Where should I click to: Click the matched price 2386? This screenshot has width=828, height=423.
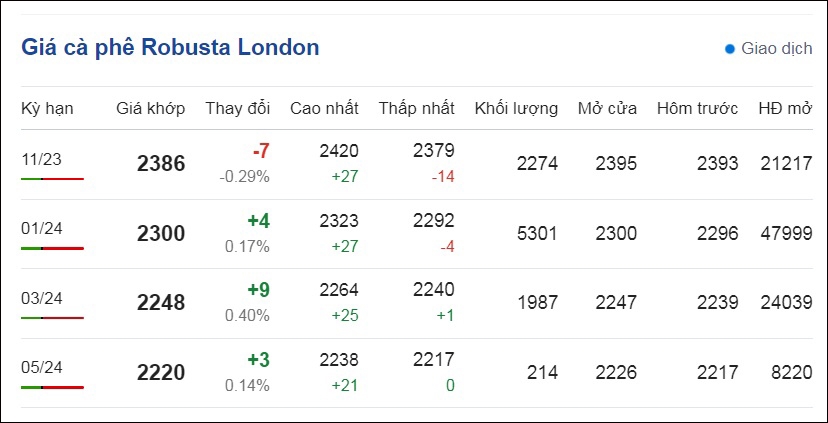click(161, 164)
